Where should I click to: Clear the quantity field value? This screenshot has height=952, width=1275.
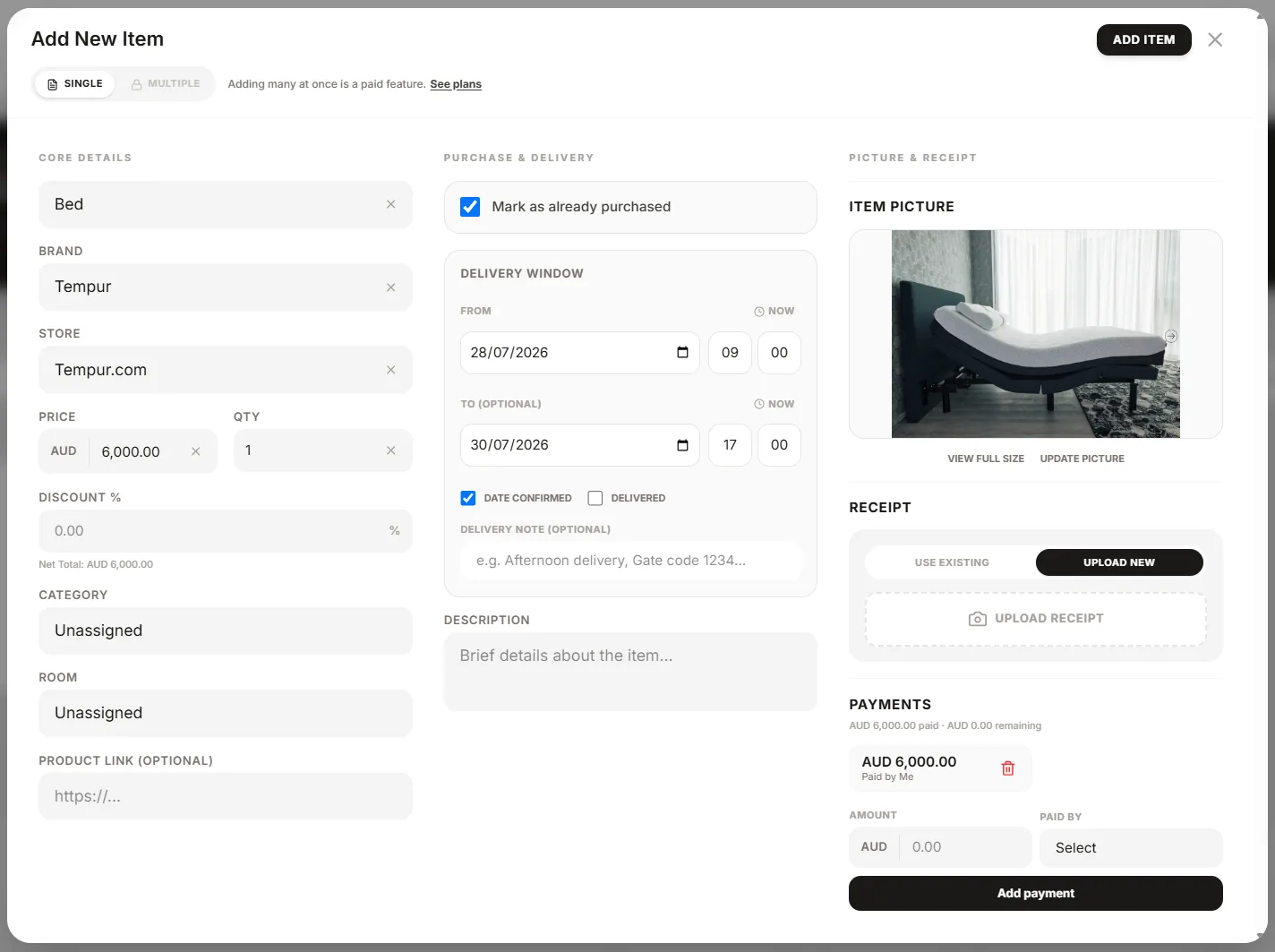[390, 450]
